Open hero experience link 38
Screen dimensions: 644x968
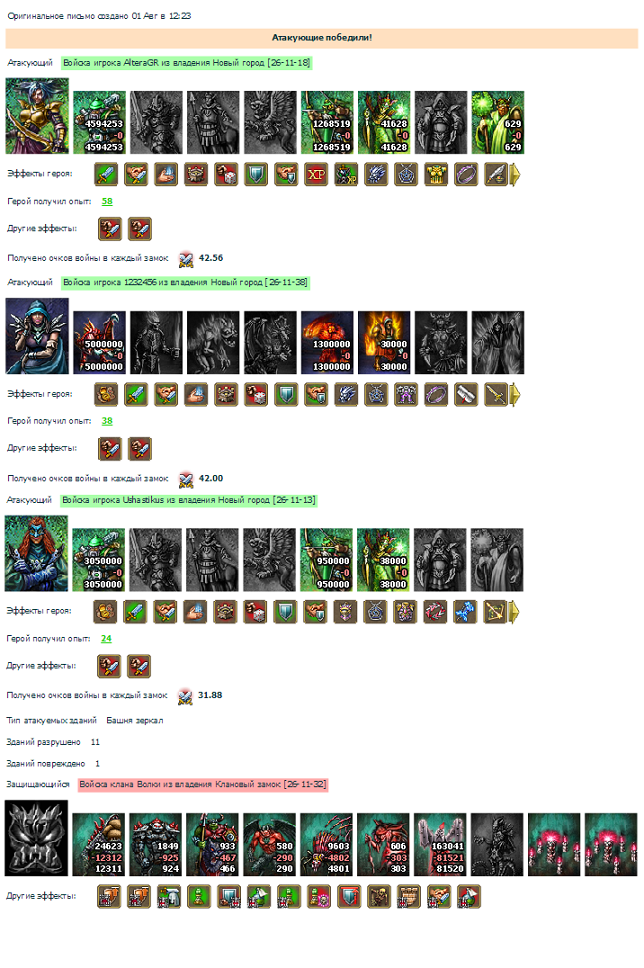pos(107,421)
